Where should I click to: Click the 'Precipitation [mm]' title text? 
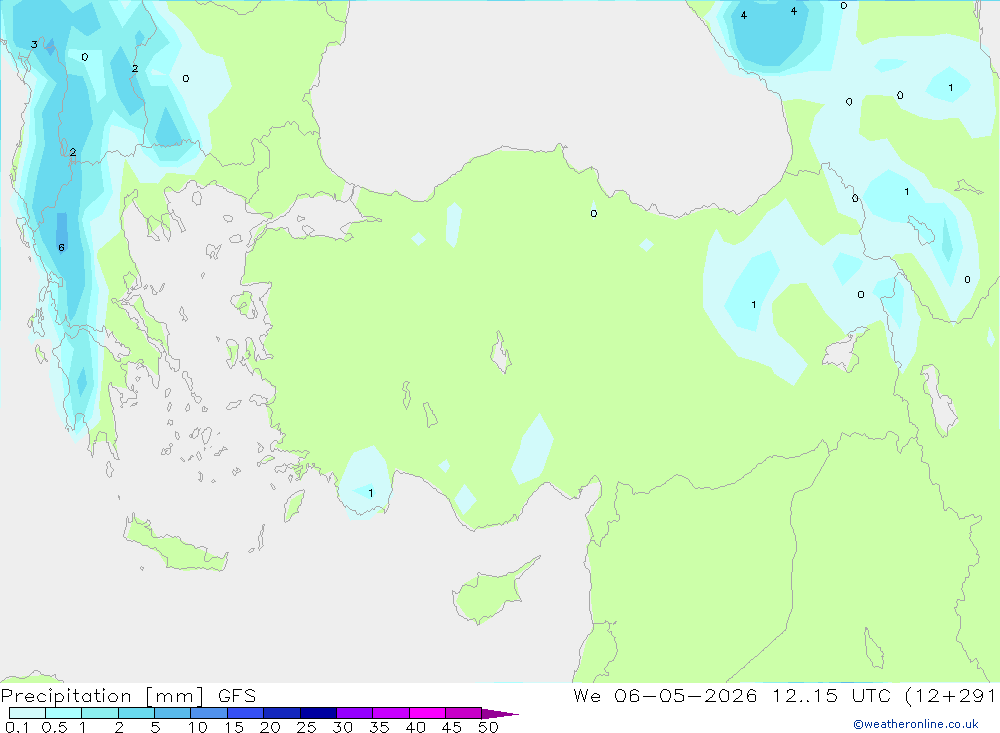pyautogui.click(x=102, y=696)
